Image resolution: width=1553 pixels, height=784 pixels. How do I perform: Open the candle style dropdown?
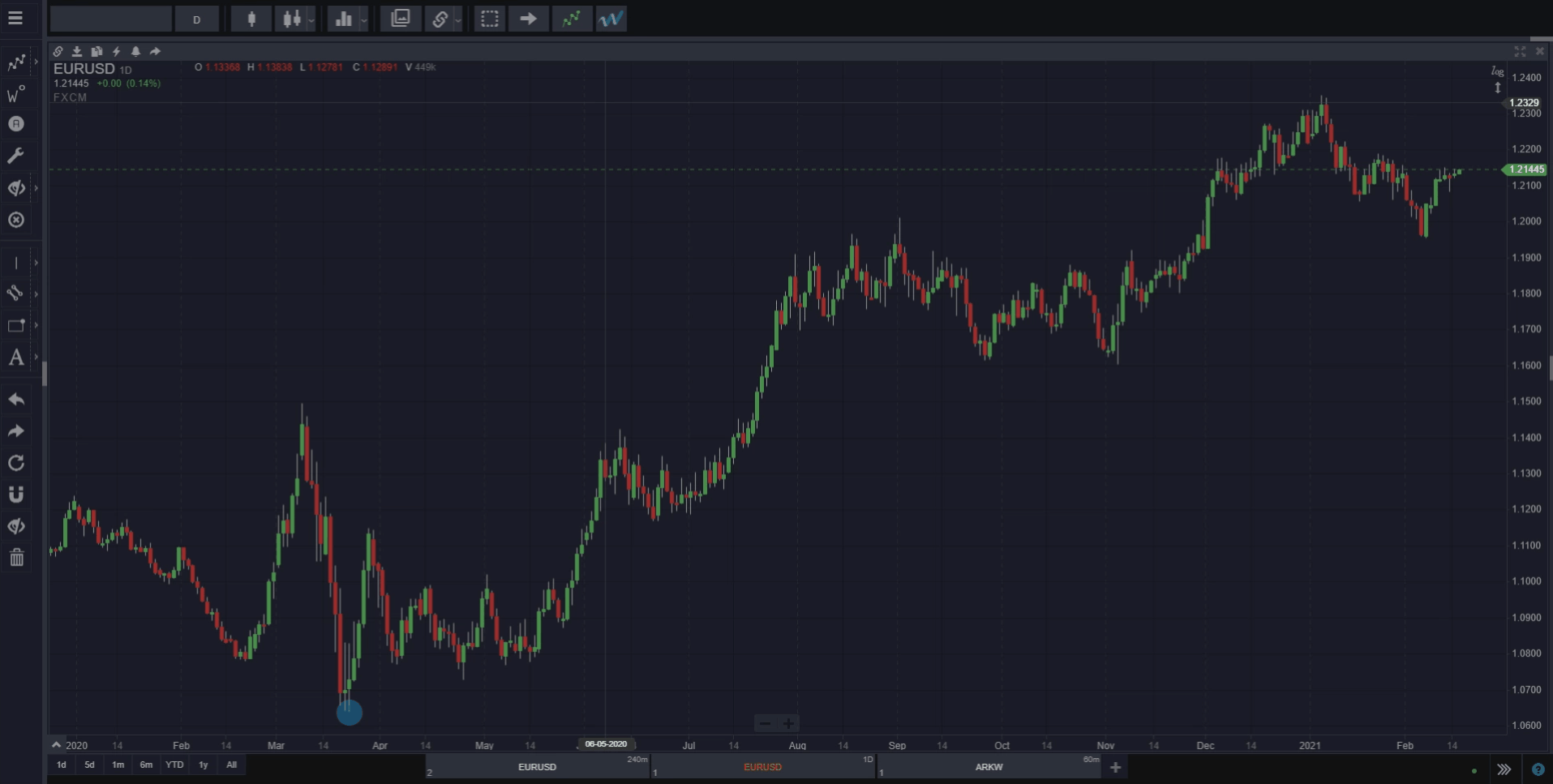[x=310, y=19]
